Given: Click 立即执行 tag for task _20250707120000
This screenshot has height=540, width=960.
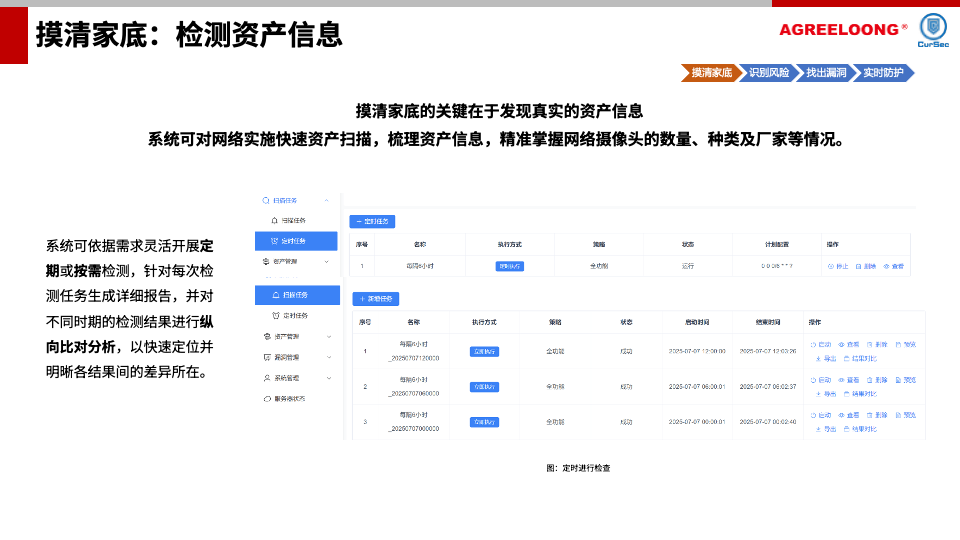Looking at the screenshot, I should 484,351.
